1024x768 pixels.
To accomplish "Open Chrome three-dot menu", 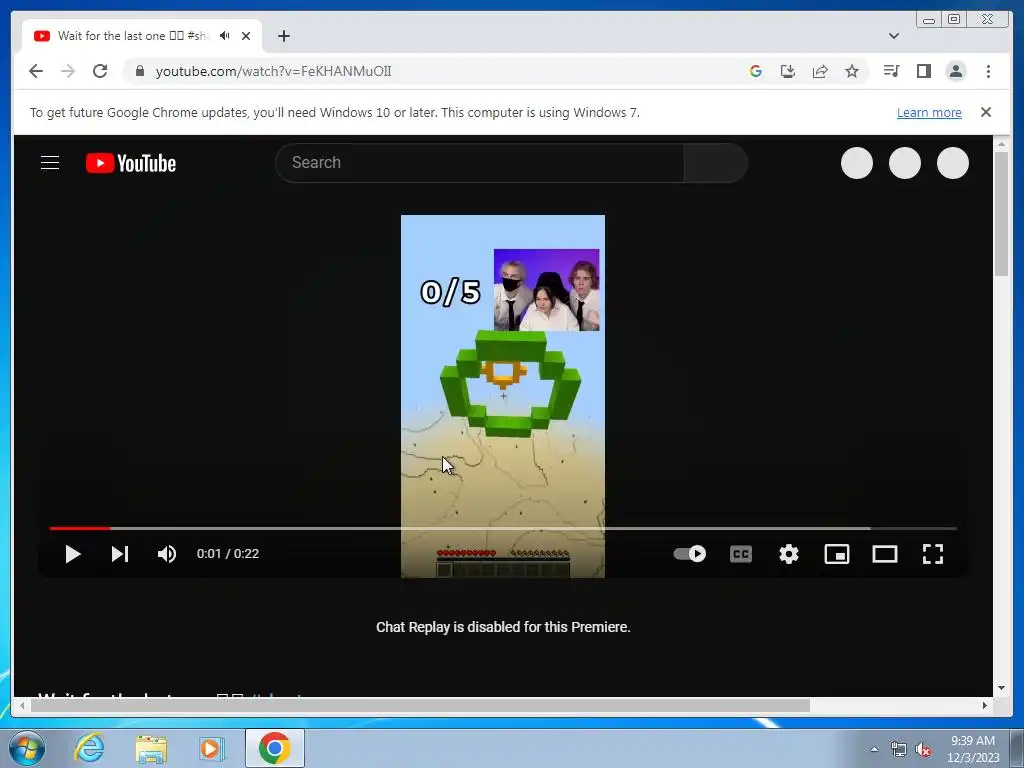I will (988, 71).
